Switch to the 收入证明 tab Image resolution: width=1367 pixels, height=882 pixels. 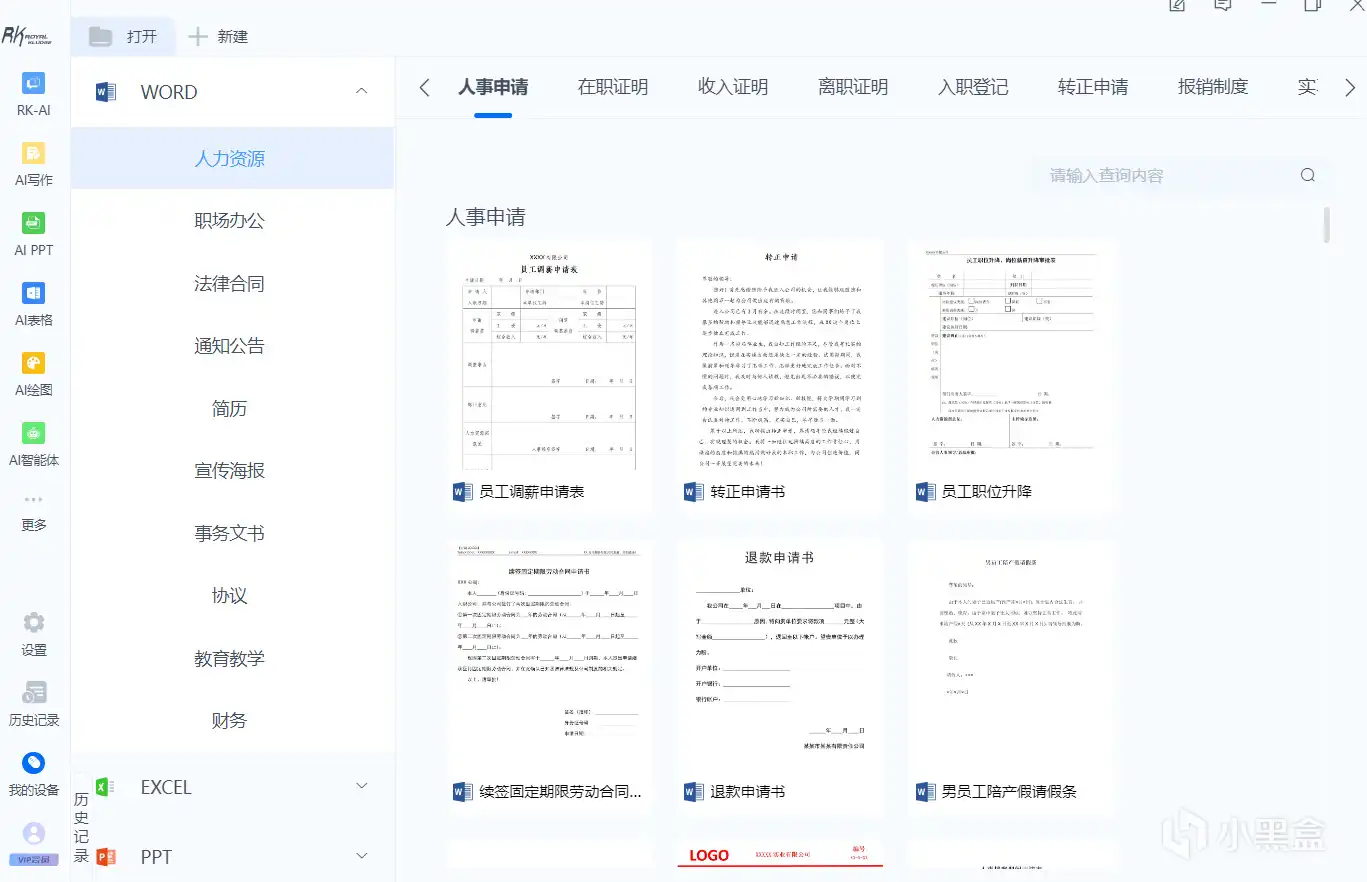point(733,87)
